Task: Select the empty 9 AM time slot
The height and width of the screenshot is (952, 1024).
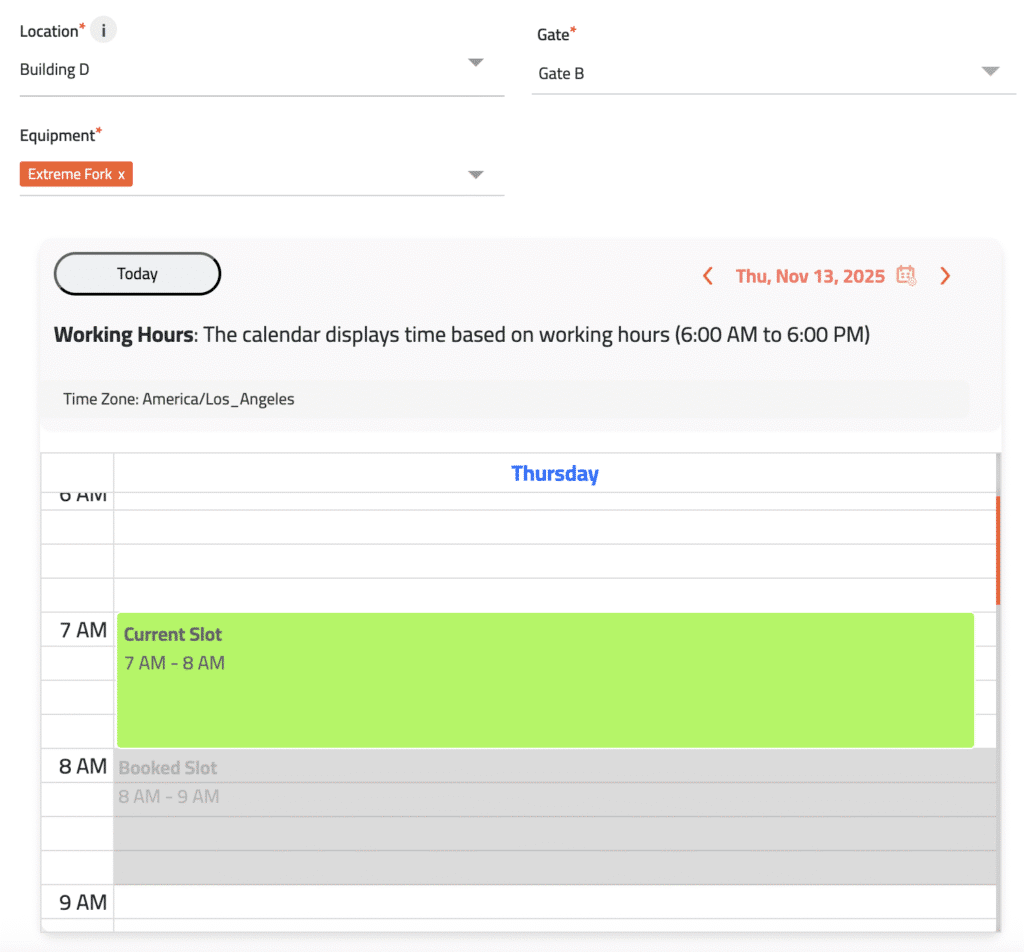Action: [554, 902]
